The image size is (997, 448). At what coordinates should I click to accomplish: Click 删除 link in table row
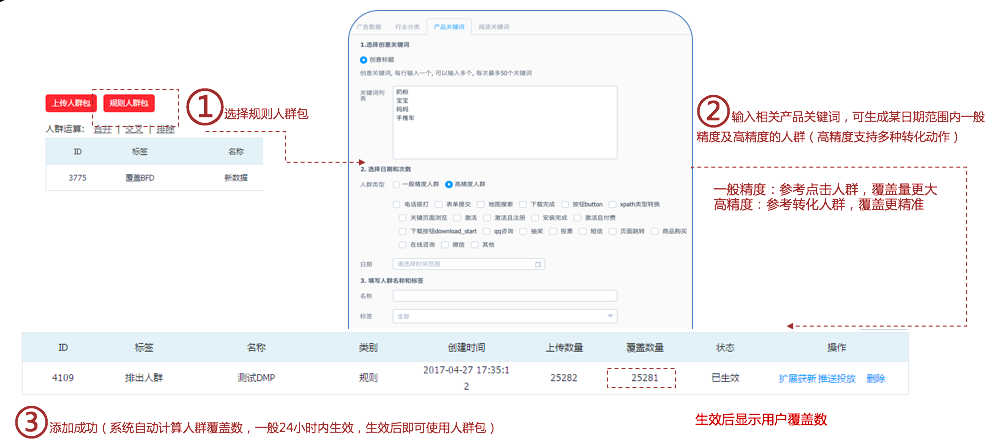(875, 379)
